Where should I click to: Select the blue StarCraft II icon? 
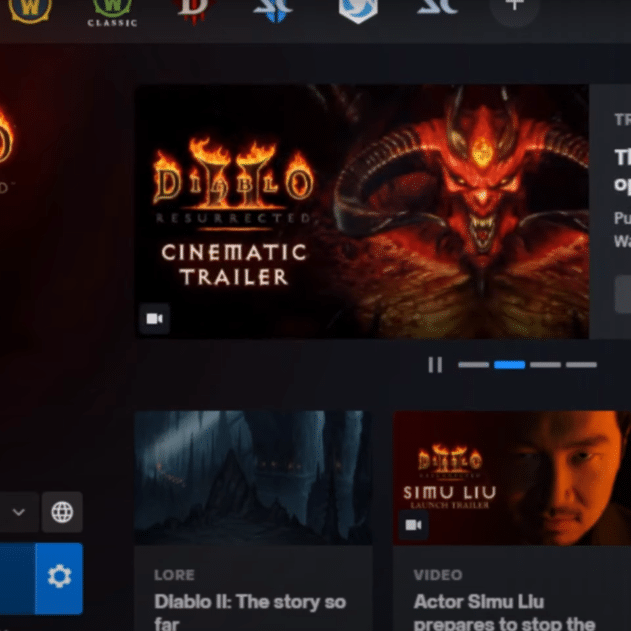[x=273, y=10]
